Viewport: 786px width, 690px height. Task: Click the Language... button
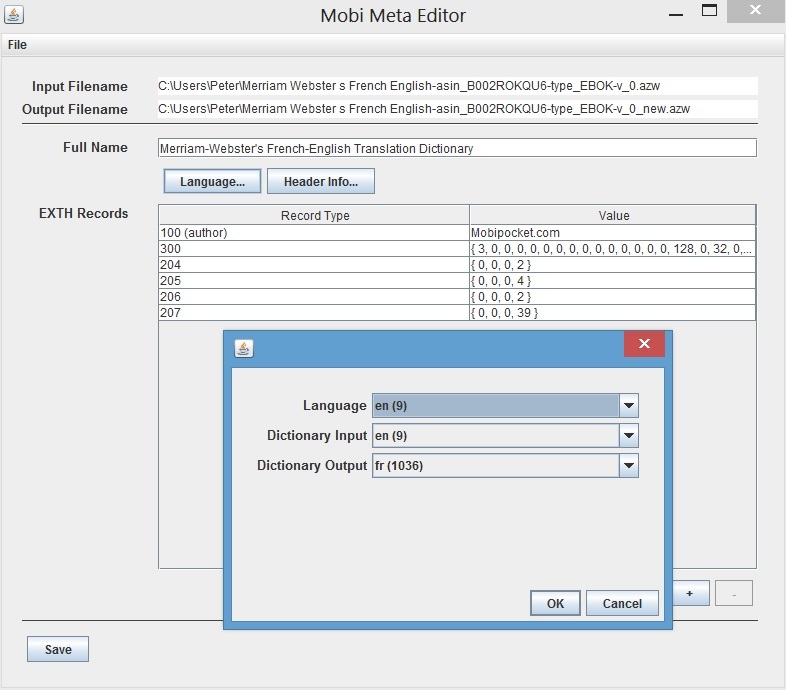[212, 181]
